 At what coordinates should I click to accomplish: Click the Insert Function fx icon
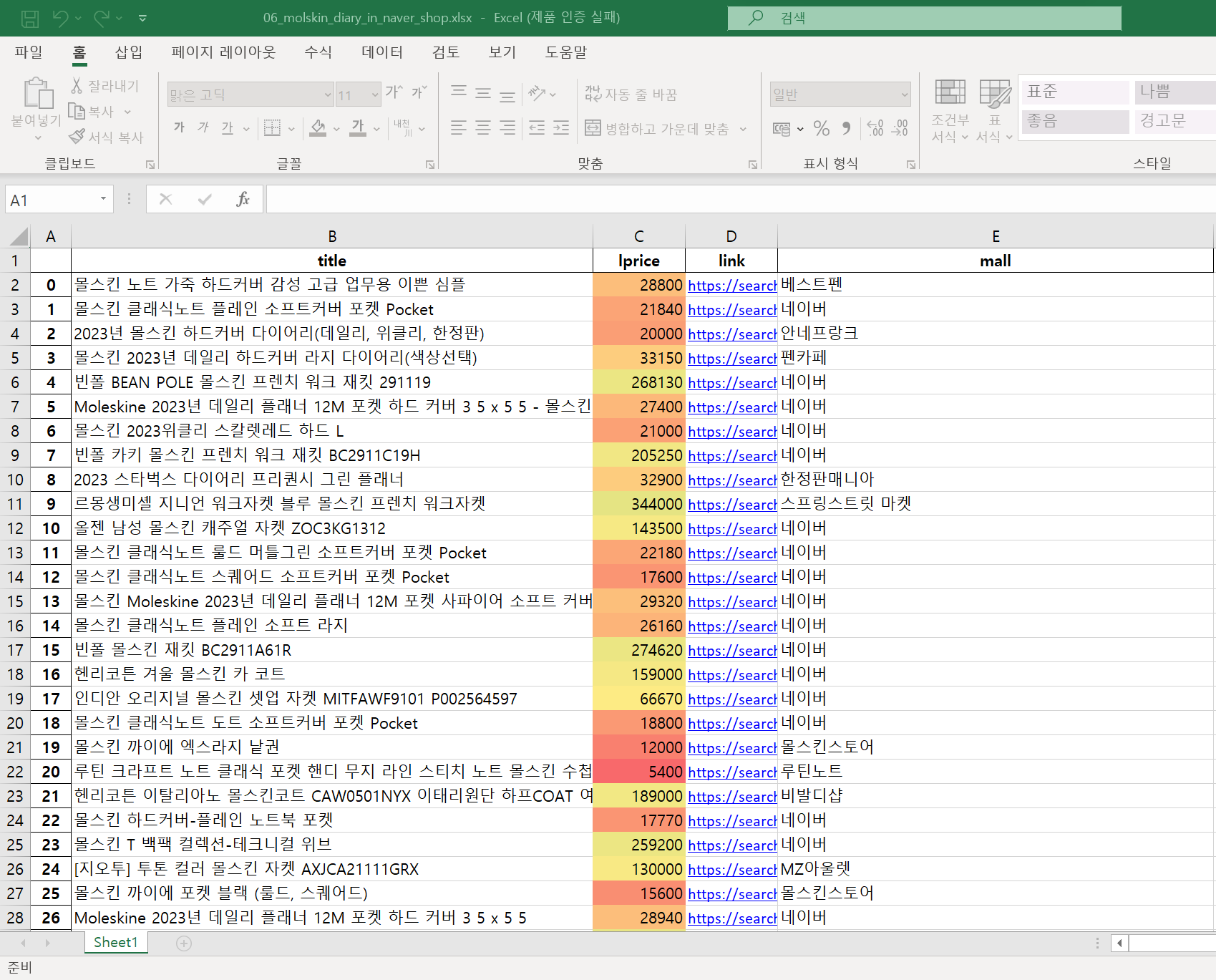pyautogui.click(x=243, y=199)
